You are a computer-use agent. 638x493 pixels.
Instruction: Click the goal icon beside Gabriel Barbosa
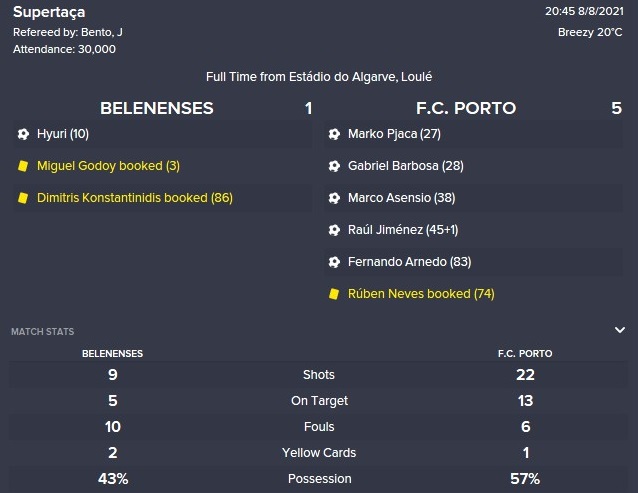tap(334, 166)
